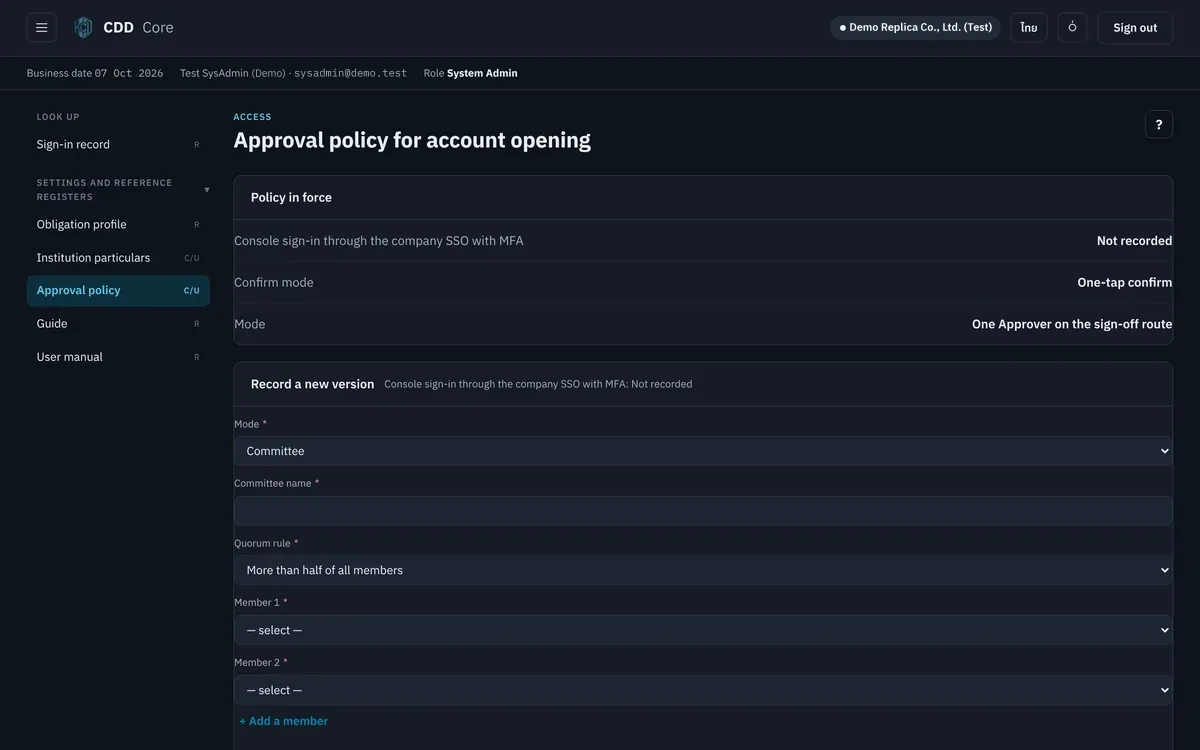Open the help question mark button

(1159, 124)
